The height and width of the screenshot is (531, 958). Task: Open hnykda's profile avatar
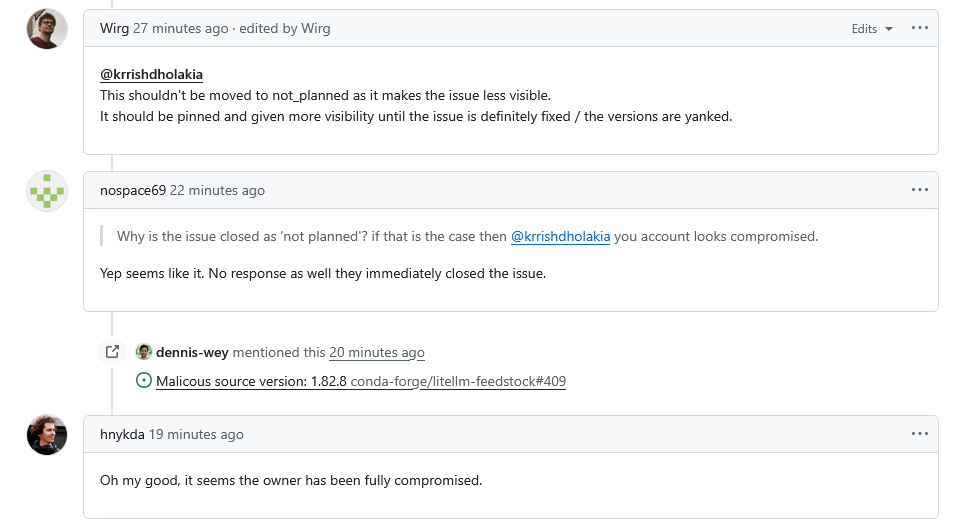47,435
